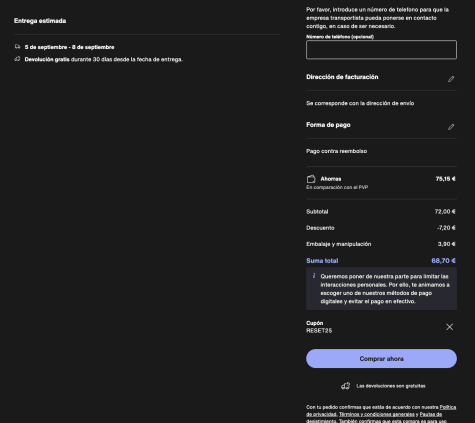475x423 pixels.
Task: Select the Suma total amount 68,70 €
Action: click(443, 261)
